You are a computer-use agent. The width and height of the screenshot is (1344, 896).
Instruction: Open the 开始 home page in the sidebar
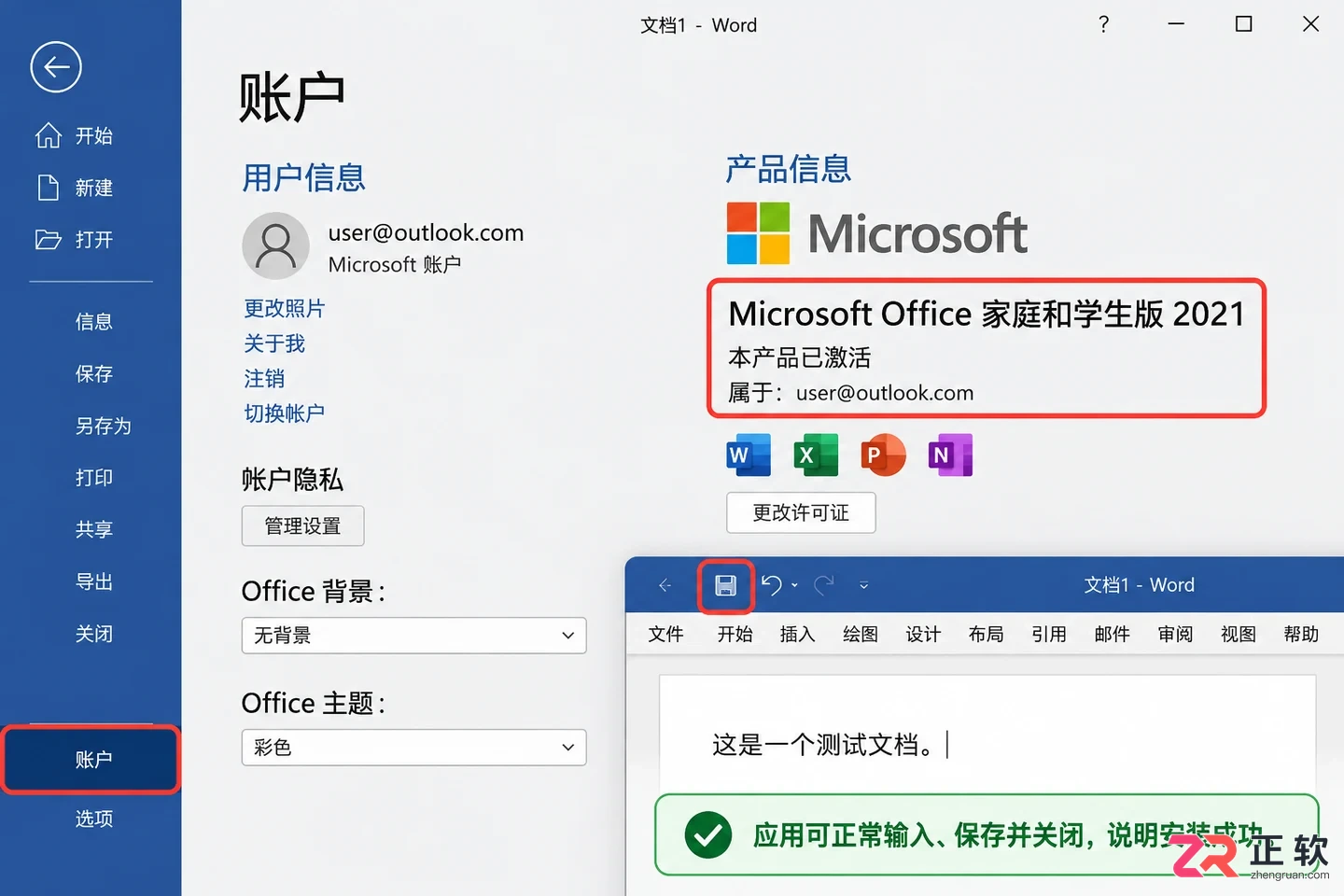click(x=75, y=136)
